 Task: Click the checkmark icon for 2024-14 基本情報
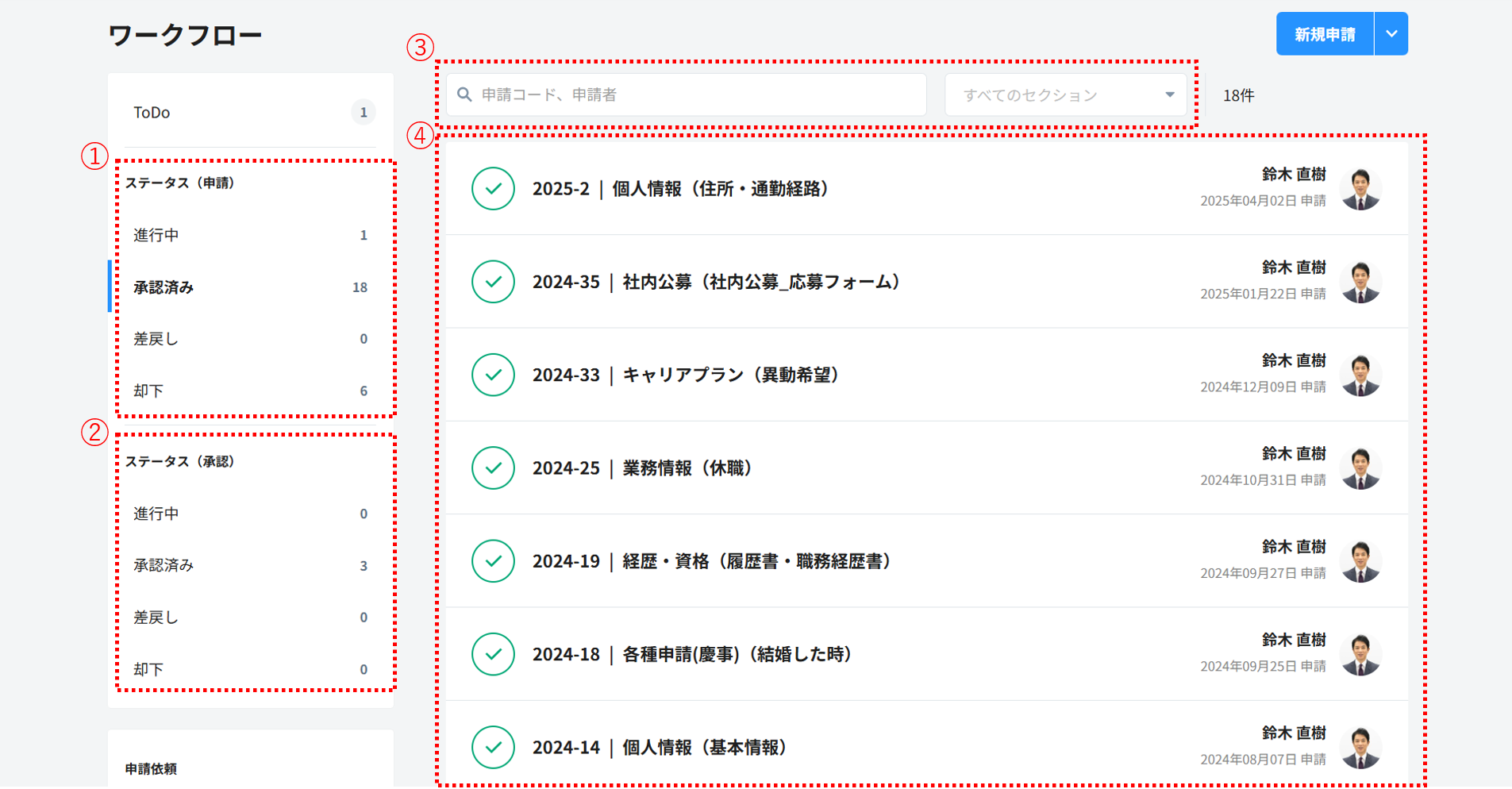[493, 747]
